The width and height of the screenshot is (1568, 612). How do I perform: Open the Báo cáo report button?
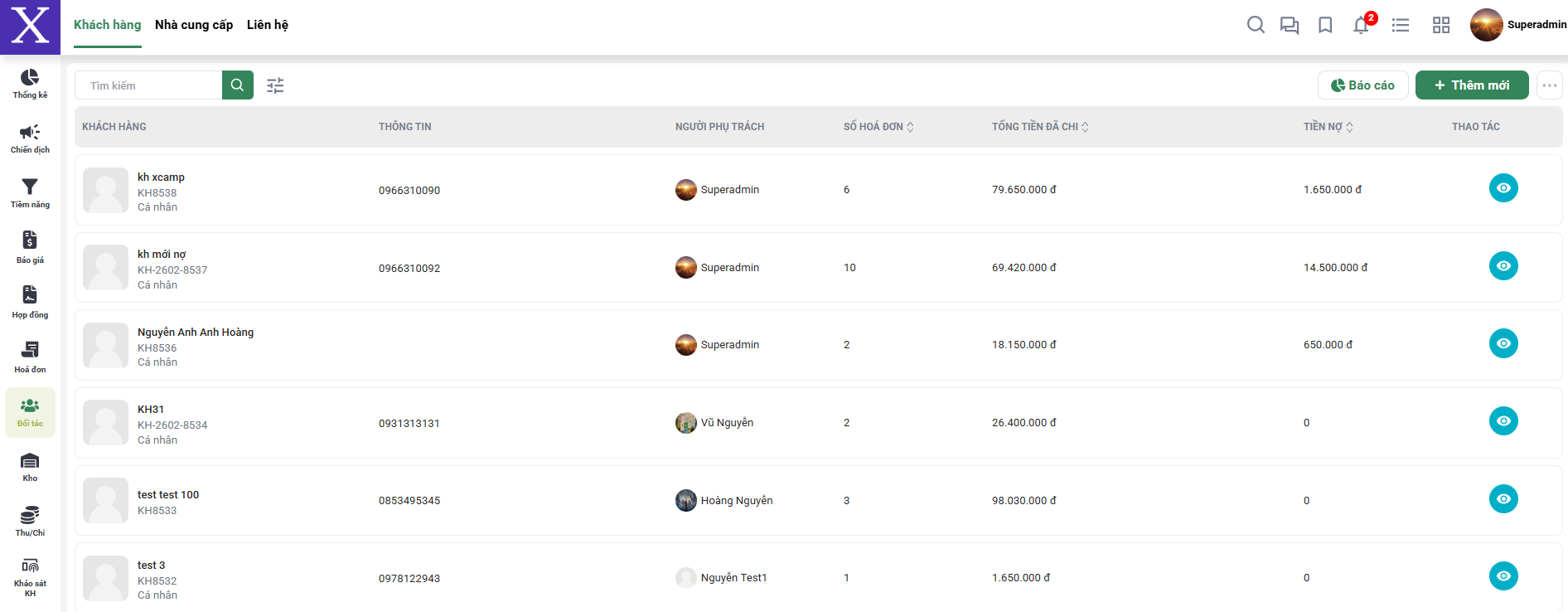coord(1362,85)
